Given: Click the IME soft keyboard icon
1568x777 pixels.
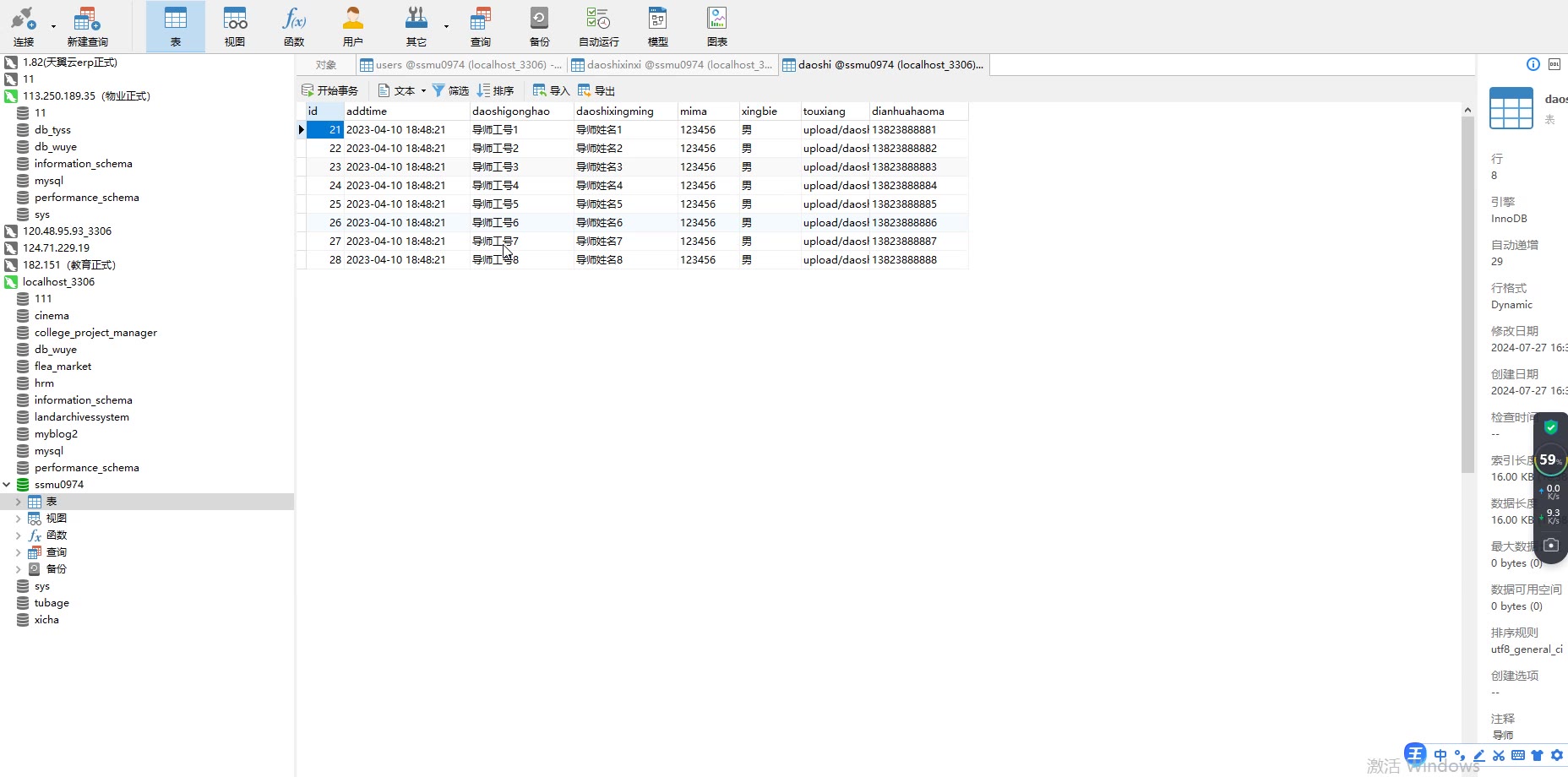Looking at the screenshot, I should 1518,755.
